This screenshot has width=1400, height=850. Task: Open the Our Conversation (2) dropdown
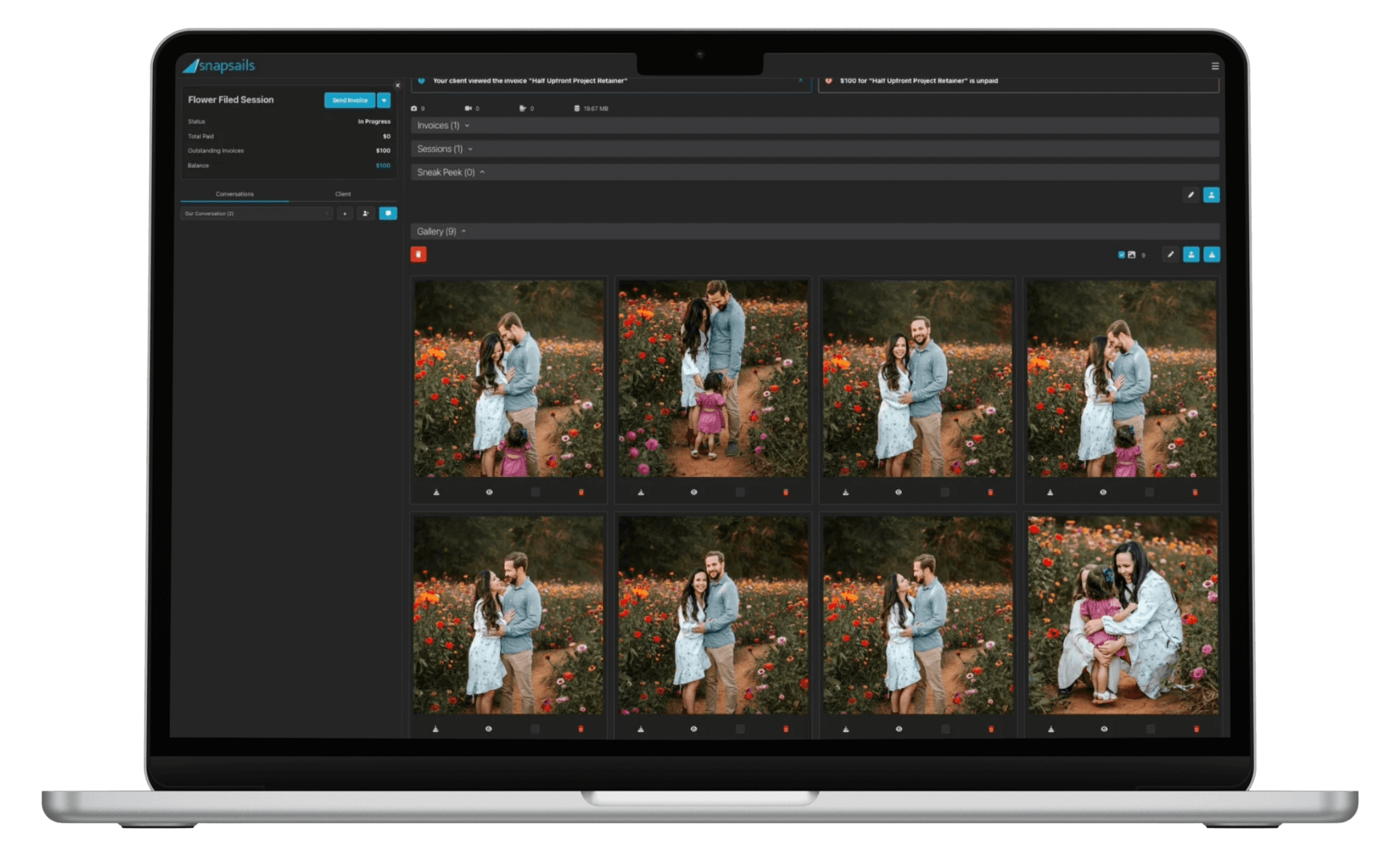257,213
